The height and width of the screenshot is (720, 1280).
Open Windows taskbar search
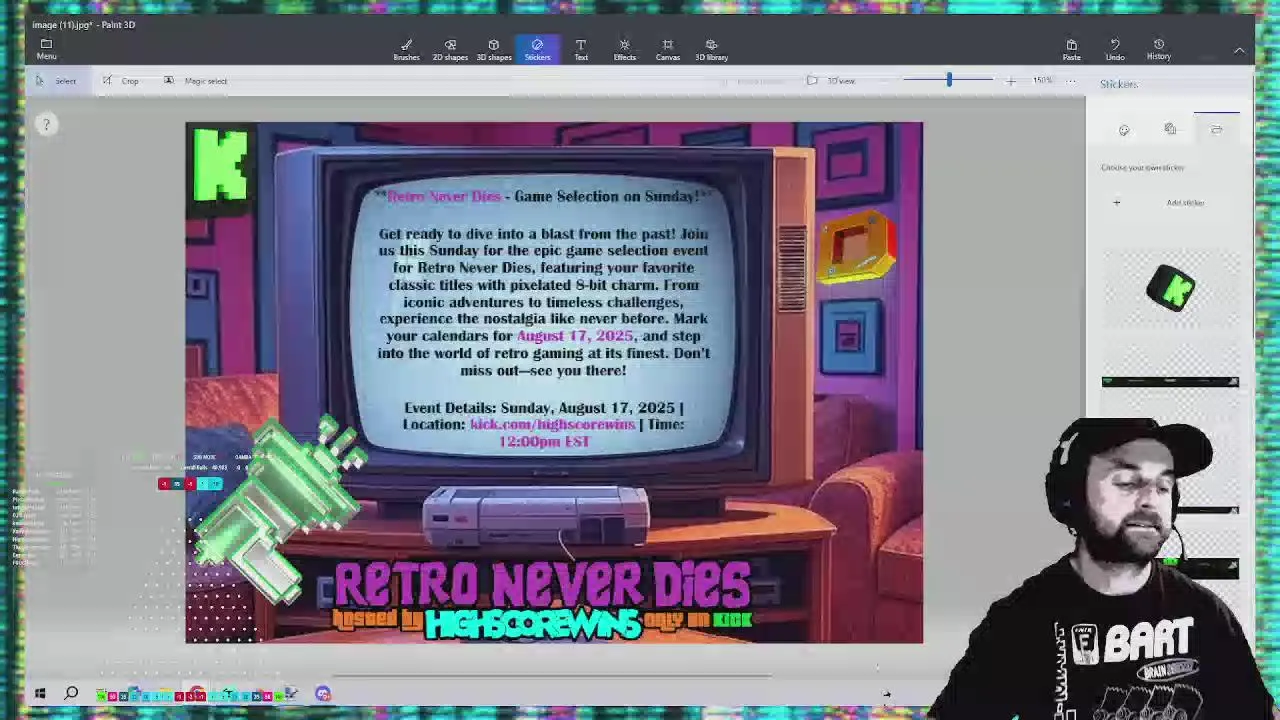tap(71, 694)
